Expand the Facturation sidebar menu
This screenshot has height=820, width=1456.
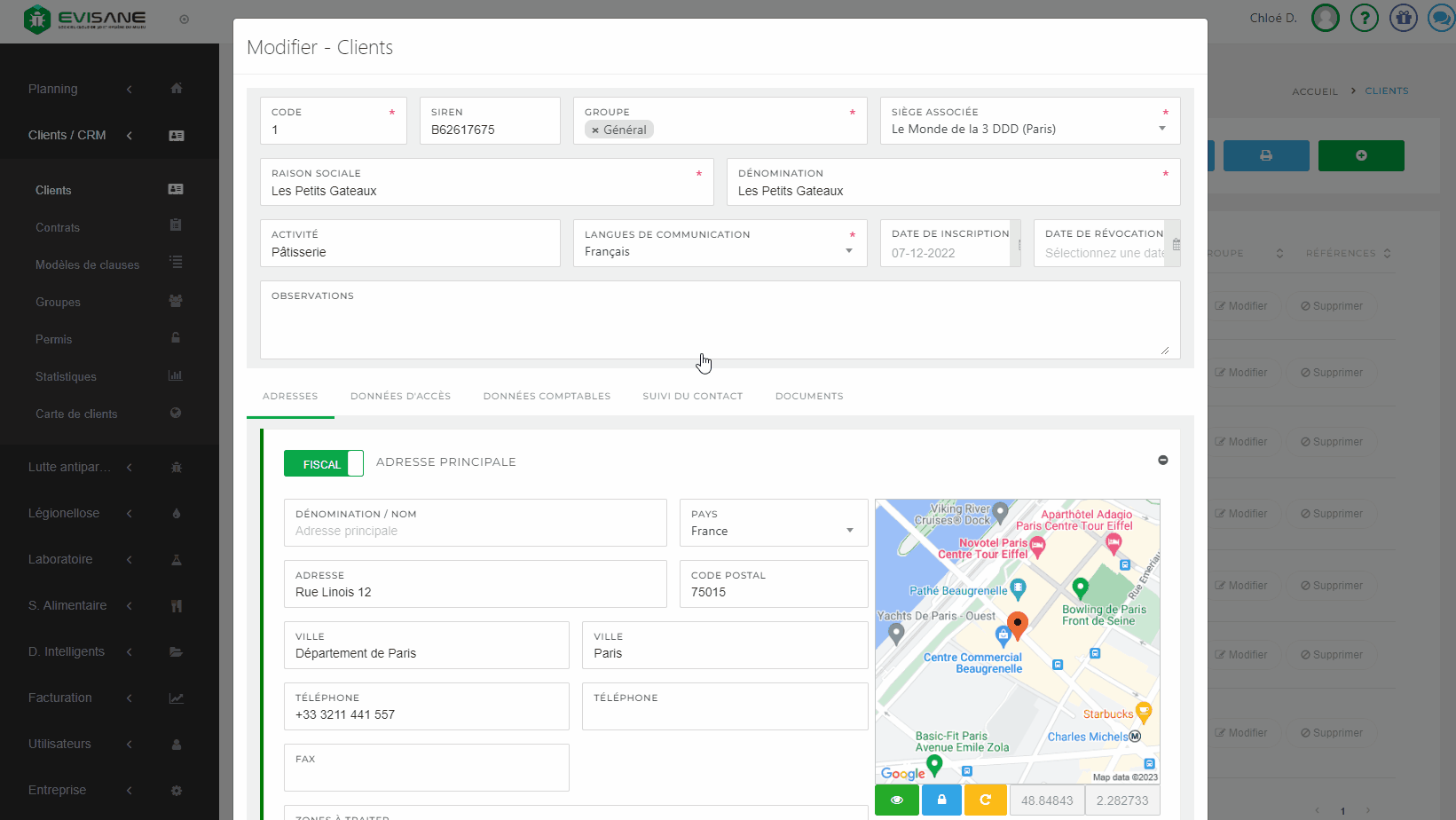(60, 698)
